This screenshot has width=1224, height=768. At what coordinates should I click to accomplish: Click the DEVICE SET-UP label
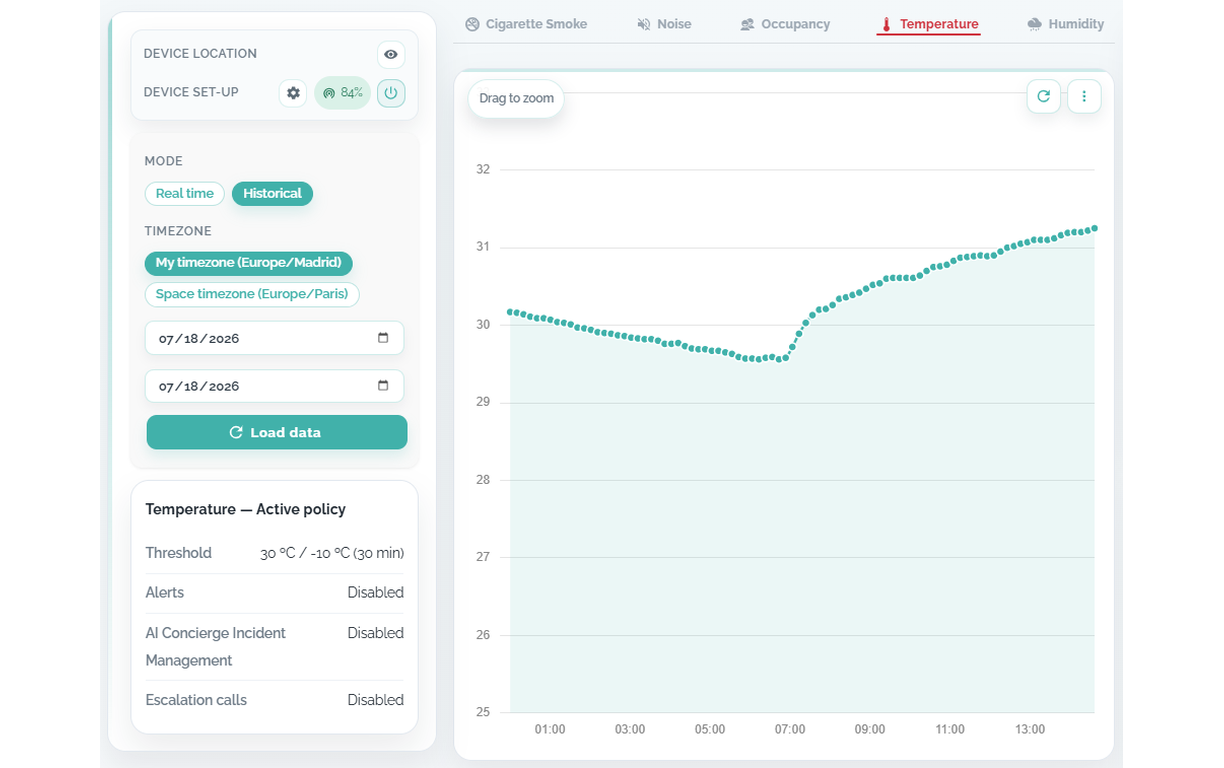click(x=191, y=92)
